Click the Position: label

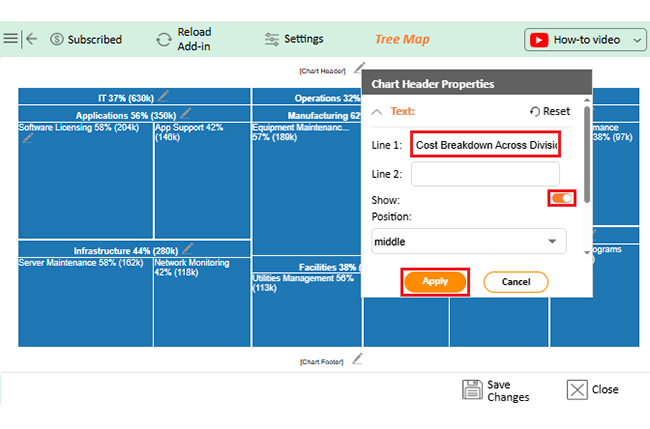(x=391, y=217)
